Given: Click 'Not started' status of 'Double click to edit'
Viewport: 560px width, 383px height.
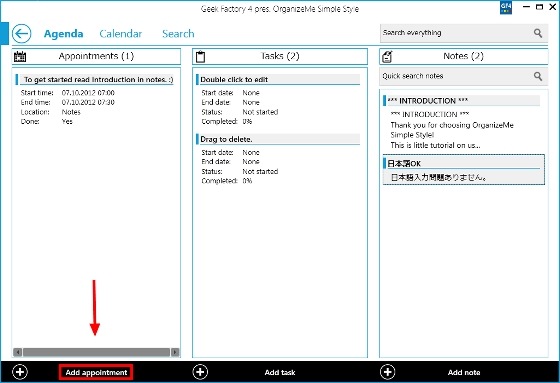Looking at the screenshot, I should point(260,112).
